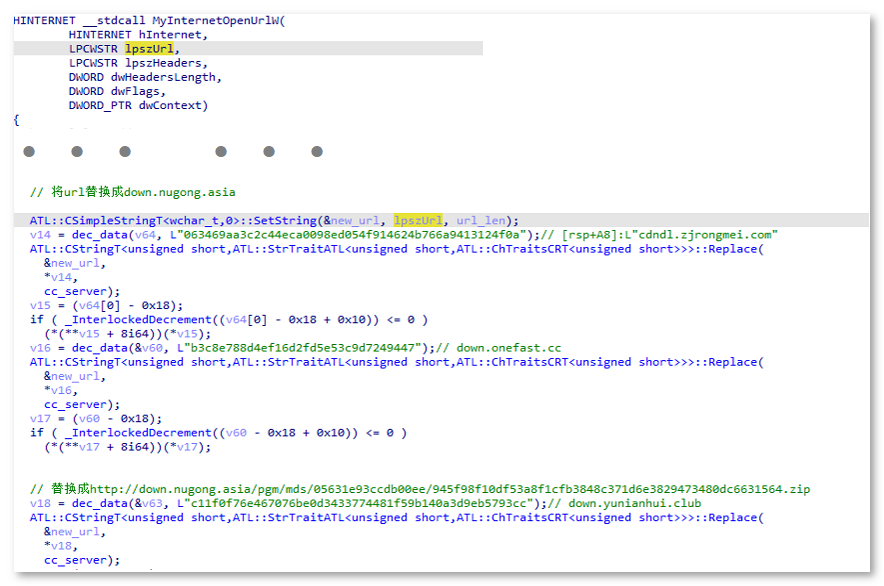
Task: Click the comment 将url替换成down.nugong.asia
Action: click(x=133, y=192)
